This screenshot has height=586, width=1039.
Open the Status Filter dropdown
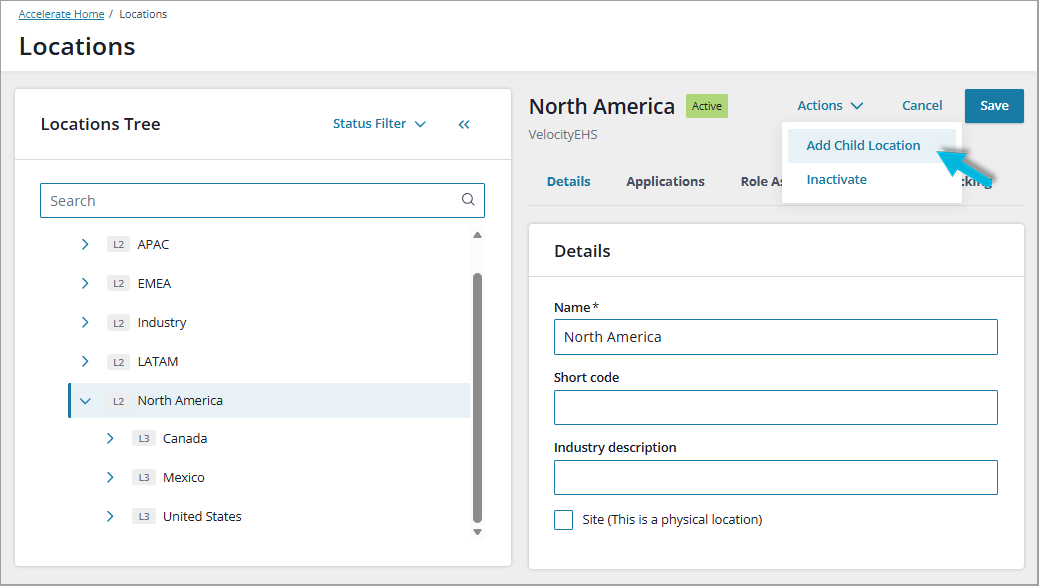tap(379, 123)
